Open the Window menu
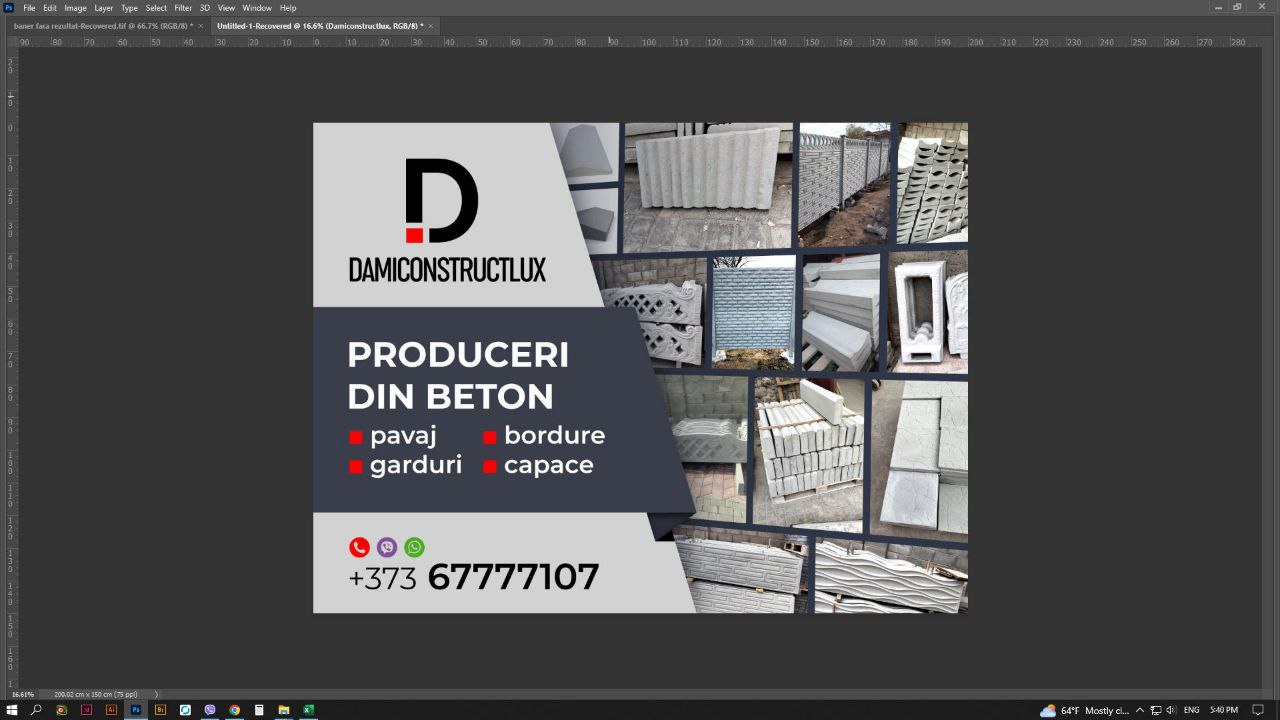This screenshot has height=720, width=1280. point(257,8)
